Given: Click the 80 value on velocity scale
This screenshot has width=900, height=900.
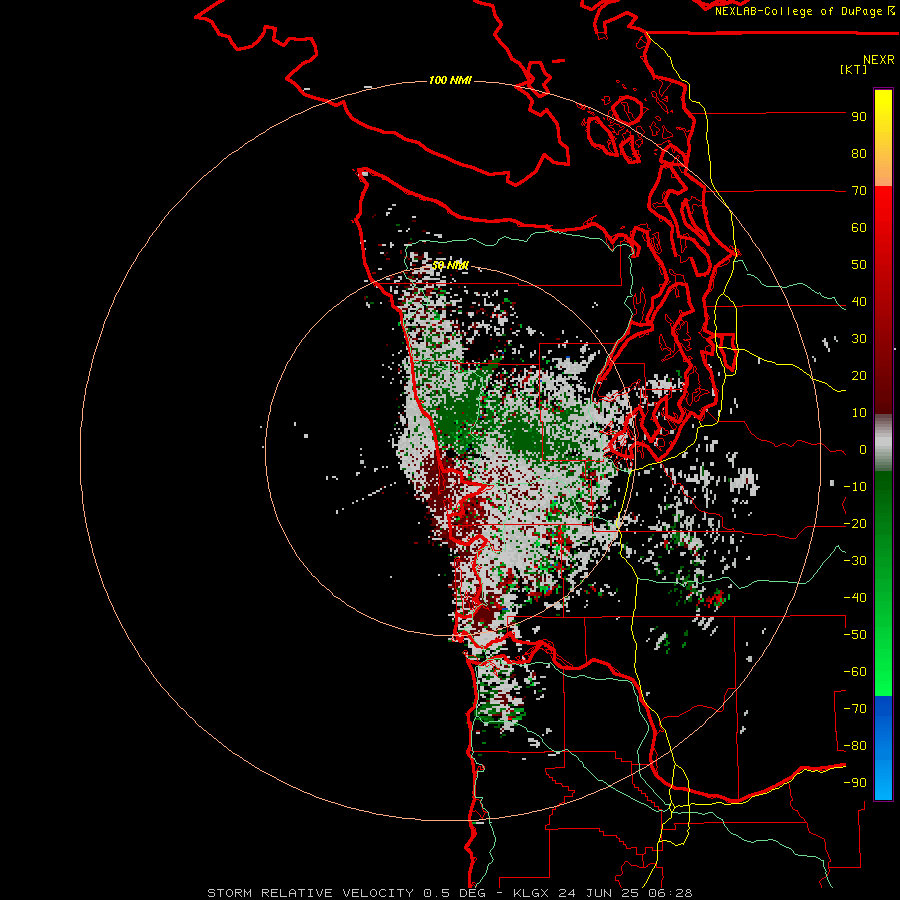Looking at the screenshot, I should pos(859,154).
